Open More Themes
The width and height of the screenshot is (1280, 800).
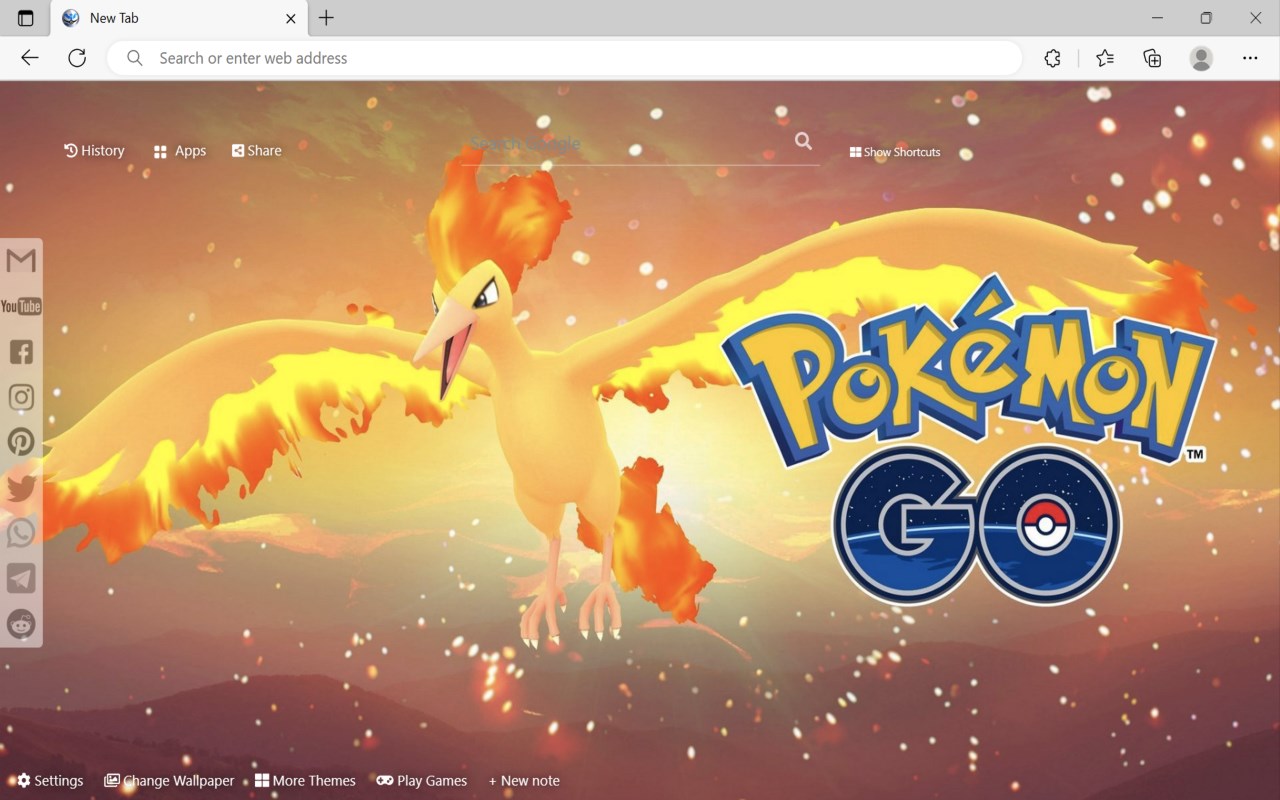pyautogui.click(x=305, y=781)
